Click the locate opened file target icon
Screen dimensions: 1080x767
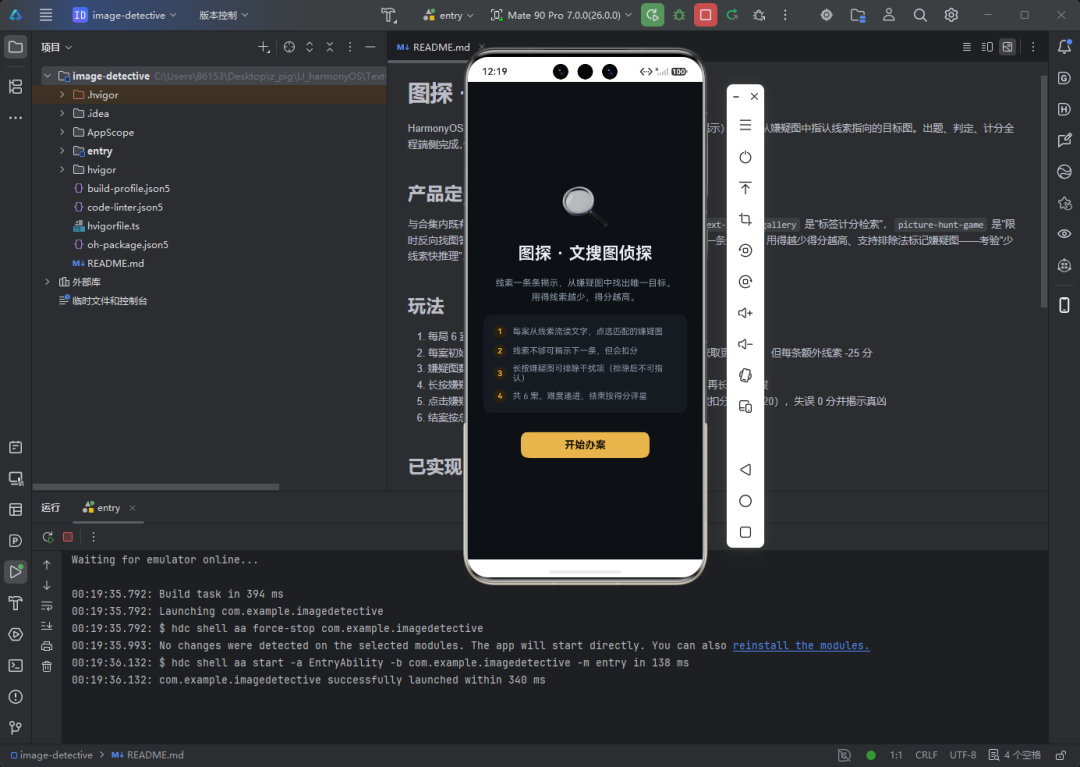tap(289, 47)
